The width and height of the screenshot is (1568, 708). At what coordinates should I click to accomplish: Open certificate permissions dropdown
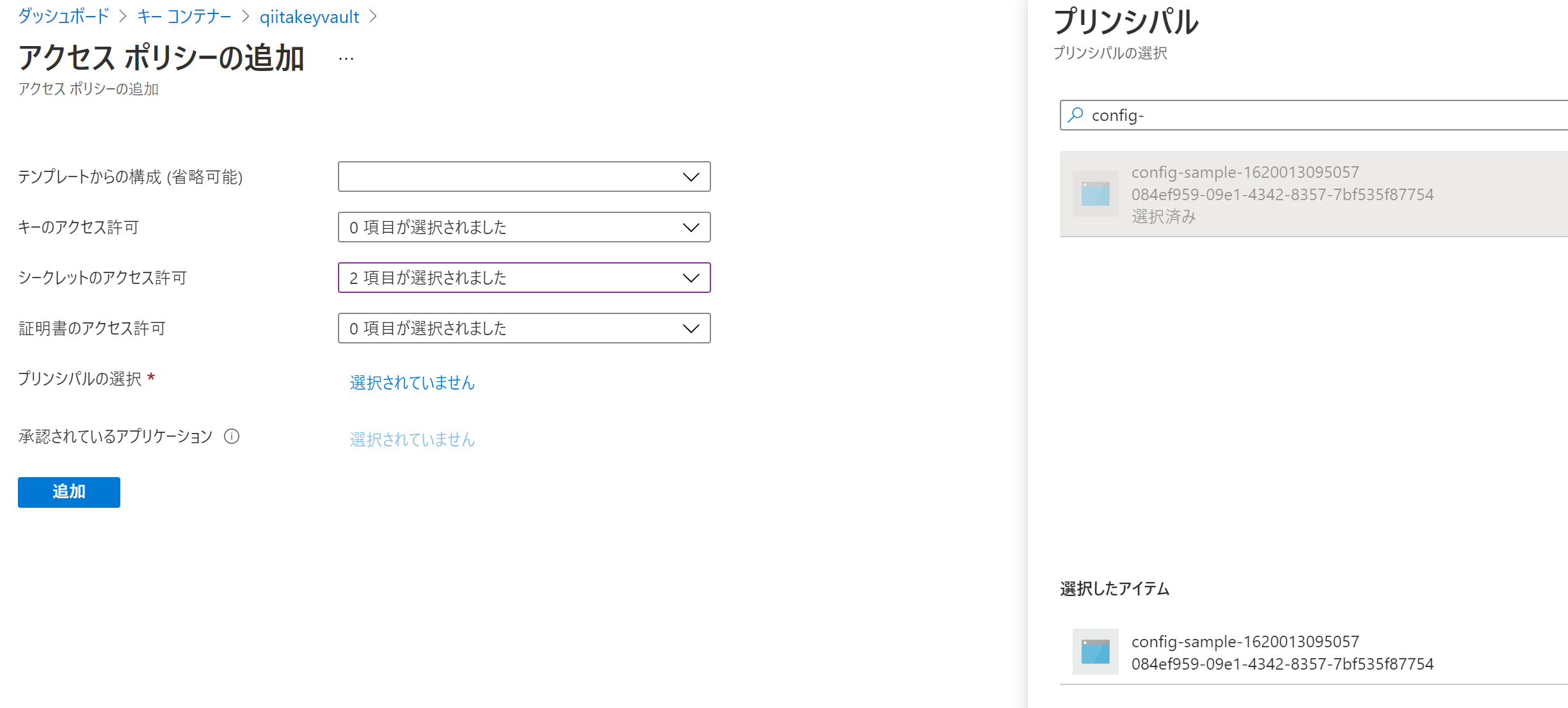pos(524,328)
